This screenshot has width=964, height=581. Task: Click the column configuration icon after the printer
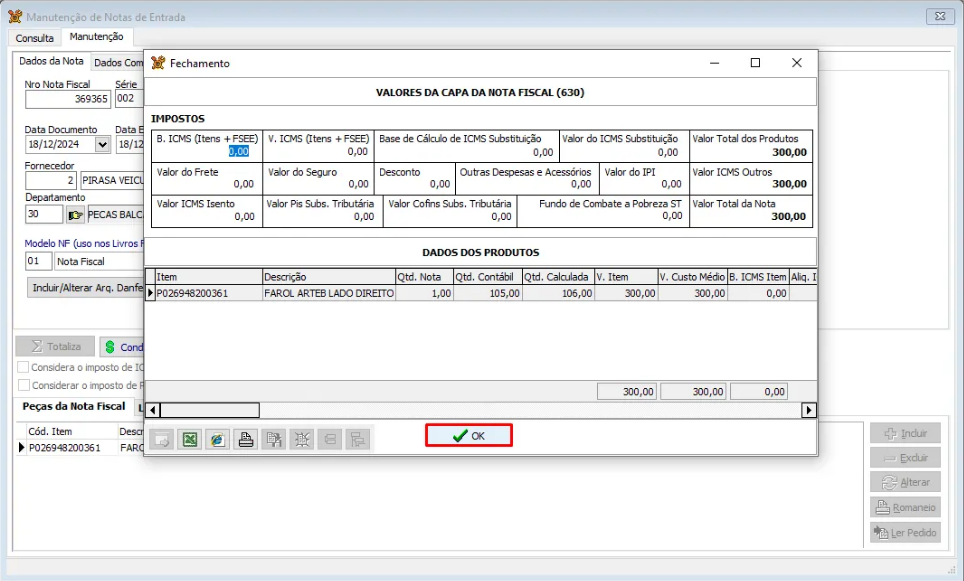click(273, 439)
